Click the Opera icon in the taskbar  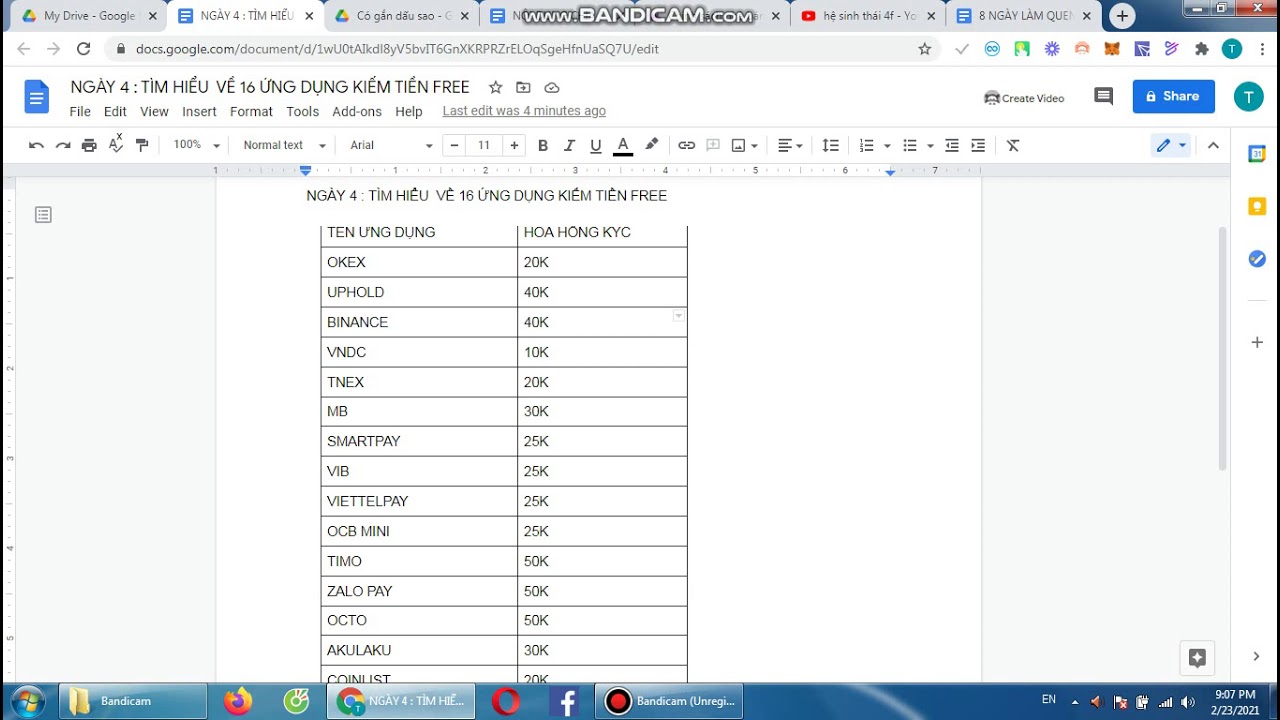pos(506,701)
